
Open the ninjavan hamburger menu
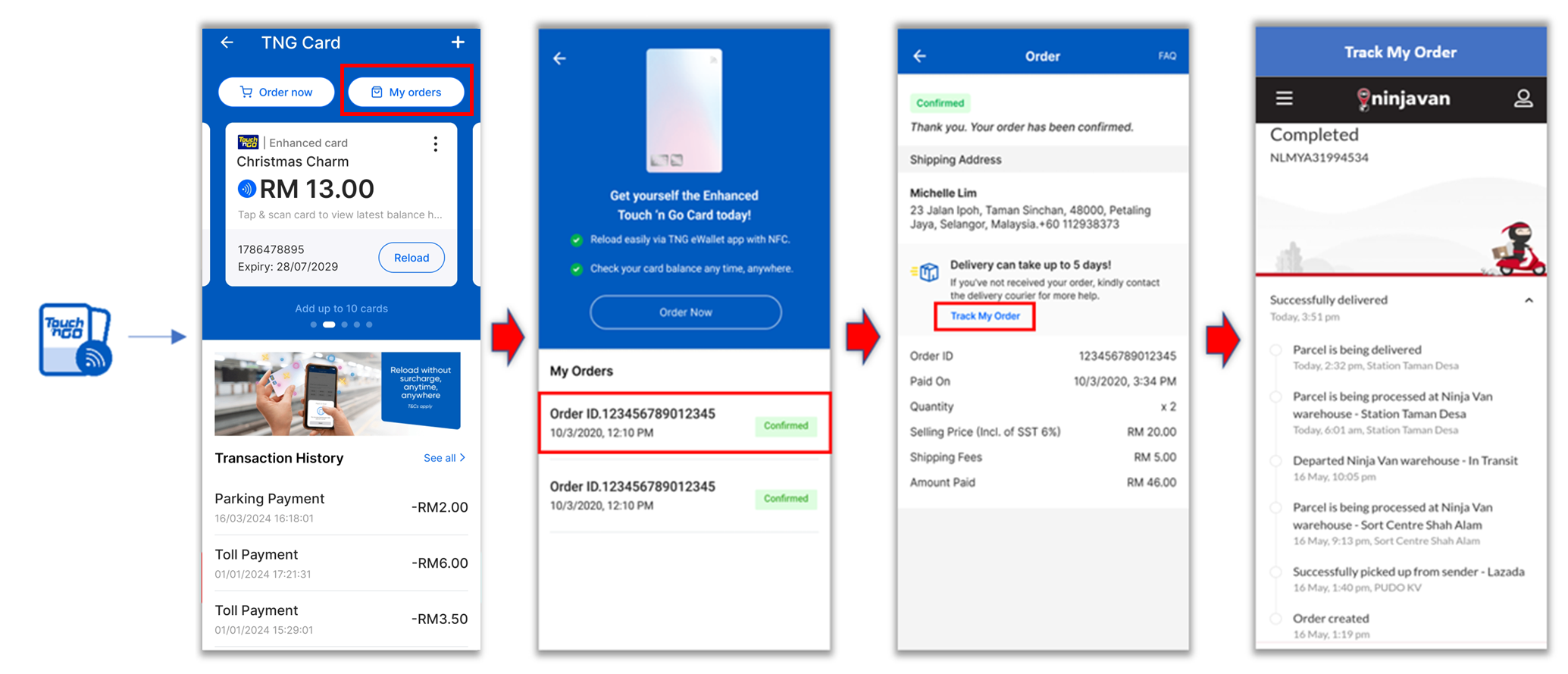pyautogui.click(x=1284, y=99)
